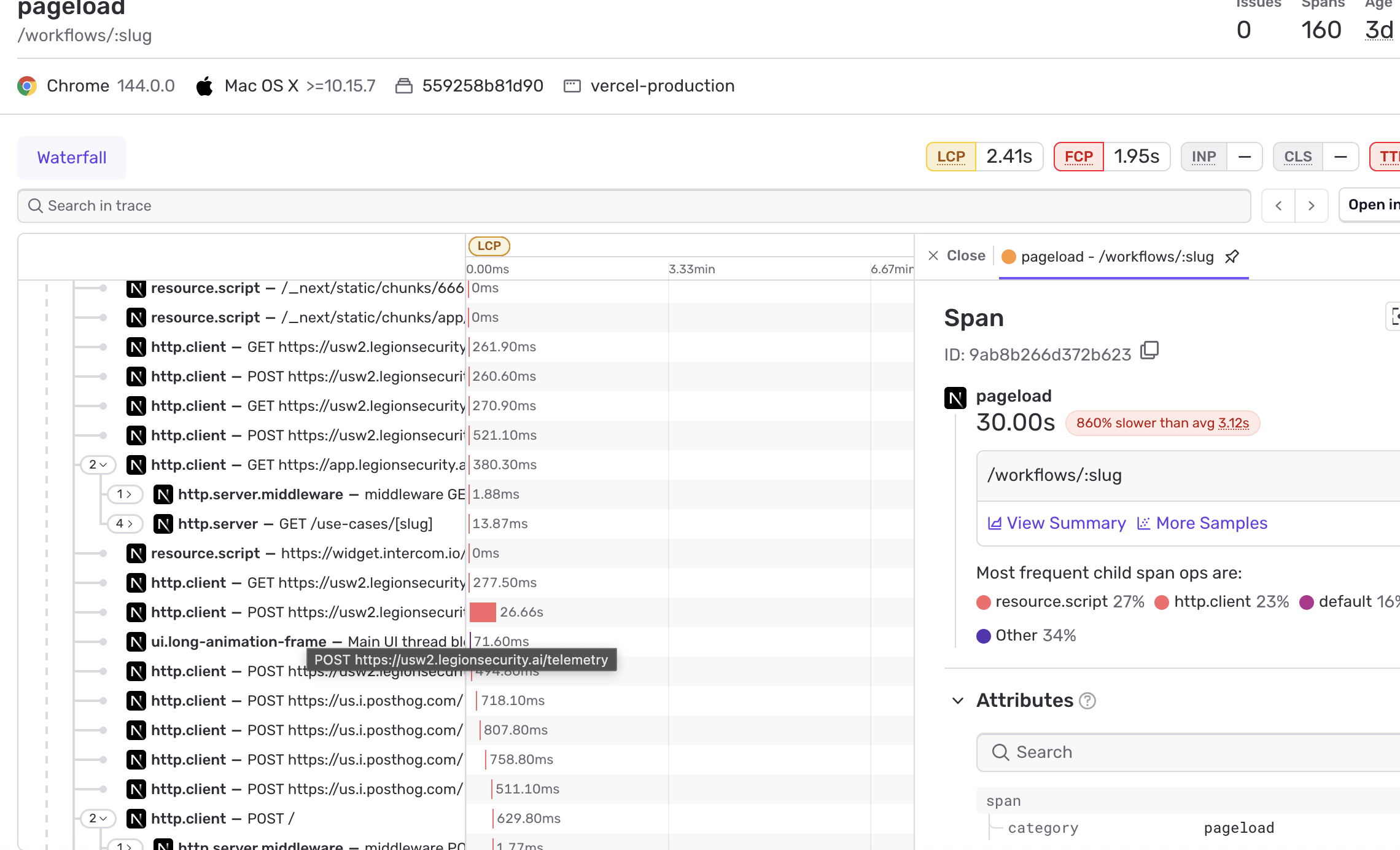Switch to the Waterfall tab
This screenshot has height=850, width=1400.
point(71,157)
